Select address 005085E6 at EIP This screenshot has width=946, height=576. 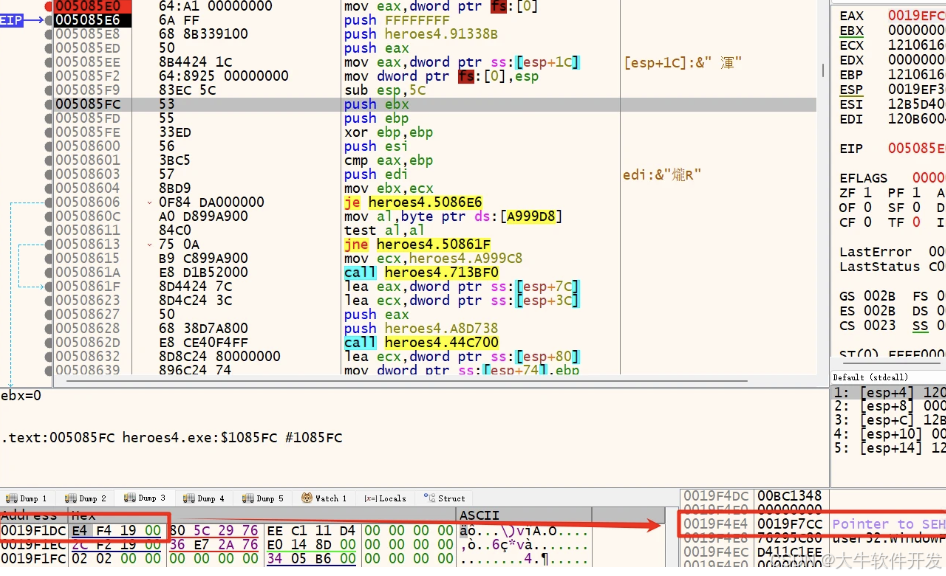coord(87,20)
